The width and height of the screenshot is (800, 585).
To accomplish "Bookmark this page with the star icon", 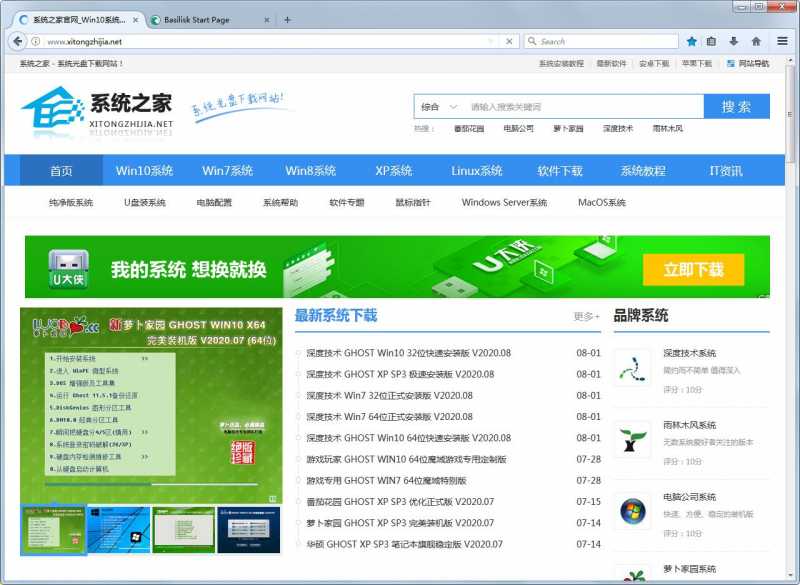I will [691, 41].
